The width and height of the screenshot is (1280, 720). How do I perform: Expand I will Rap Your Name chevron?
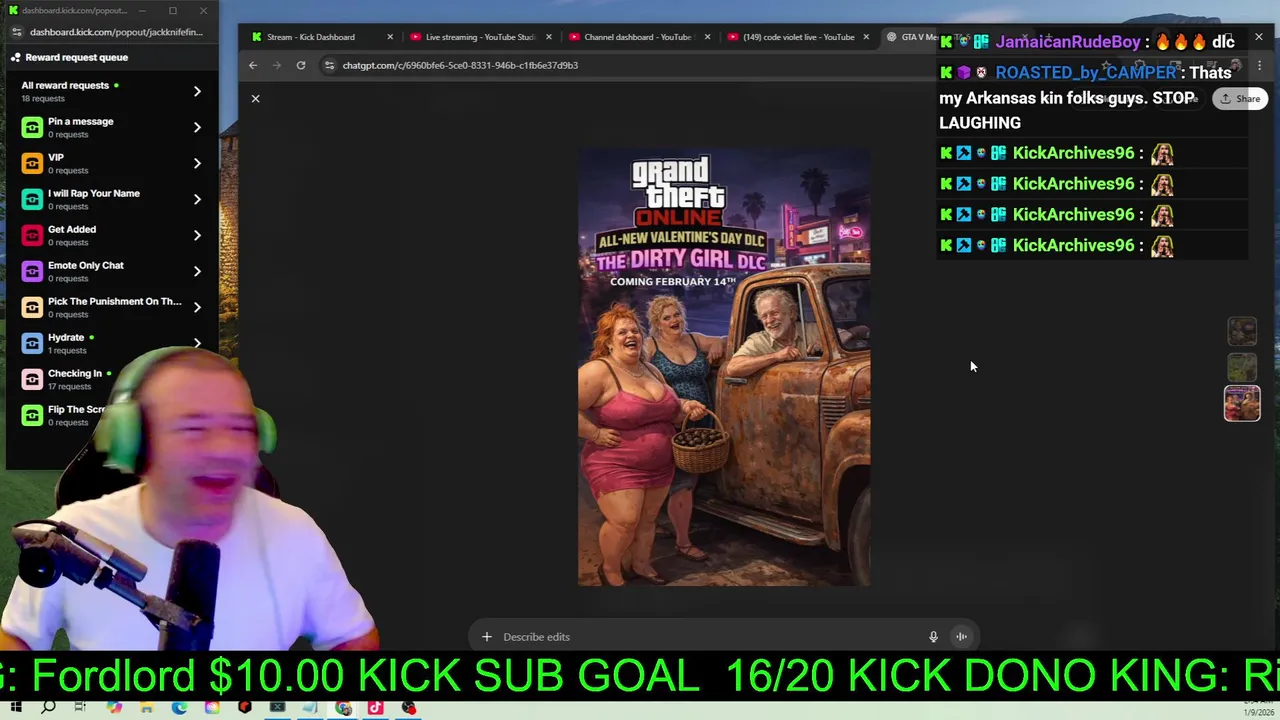pyautogui.click(x=197, y=199)
